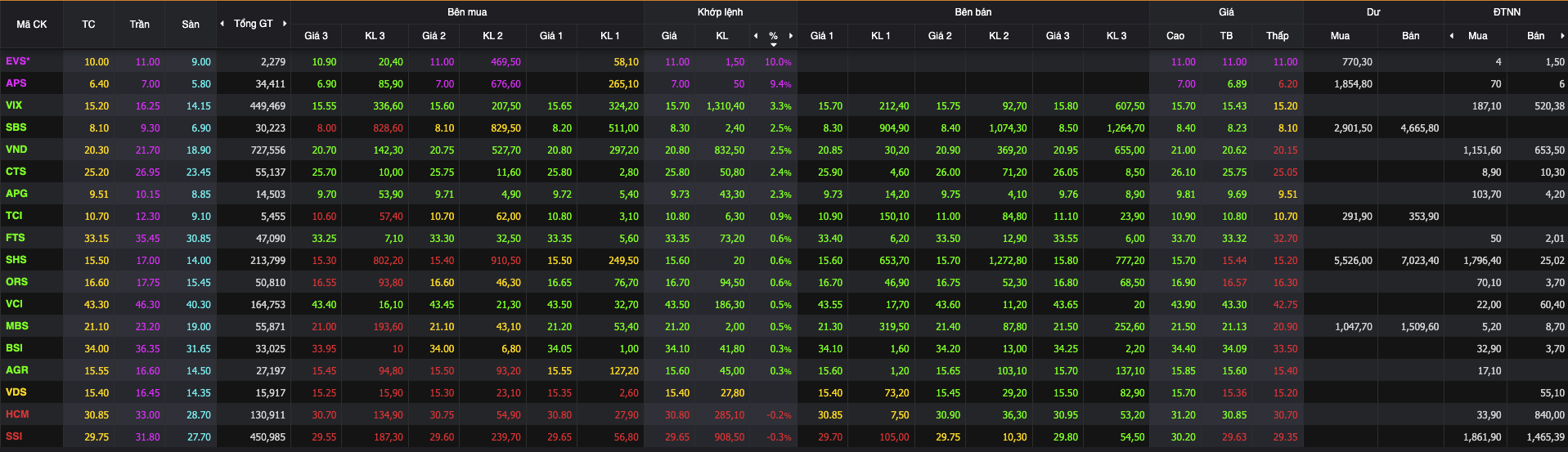Image resolution: width=1568 pixels, height=452 pixels.
Task: Click HCM ĐTNN Bán value 840,00
Action: point(1549,415)
